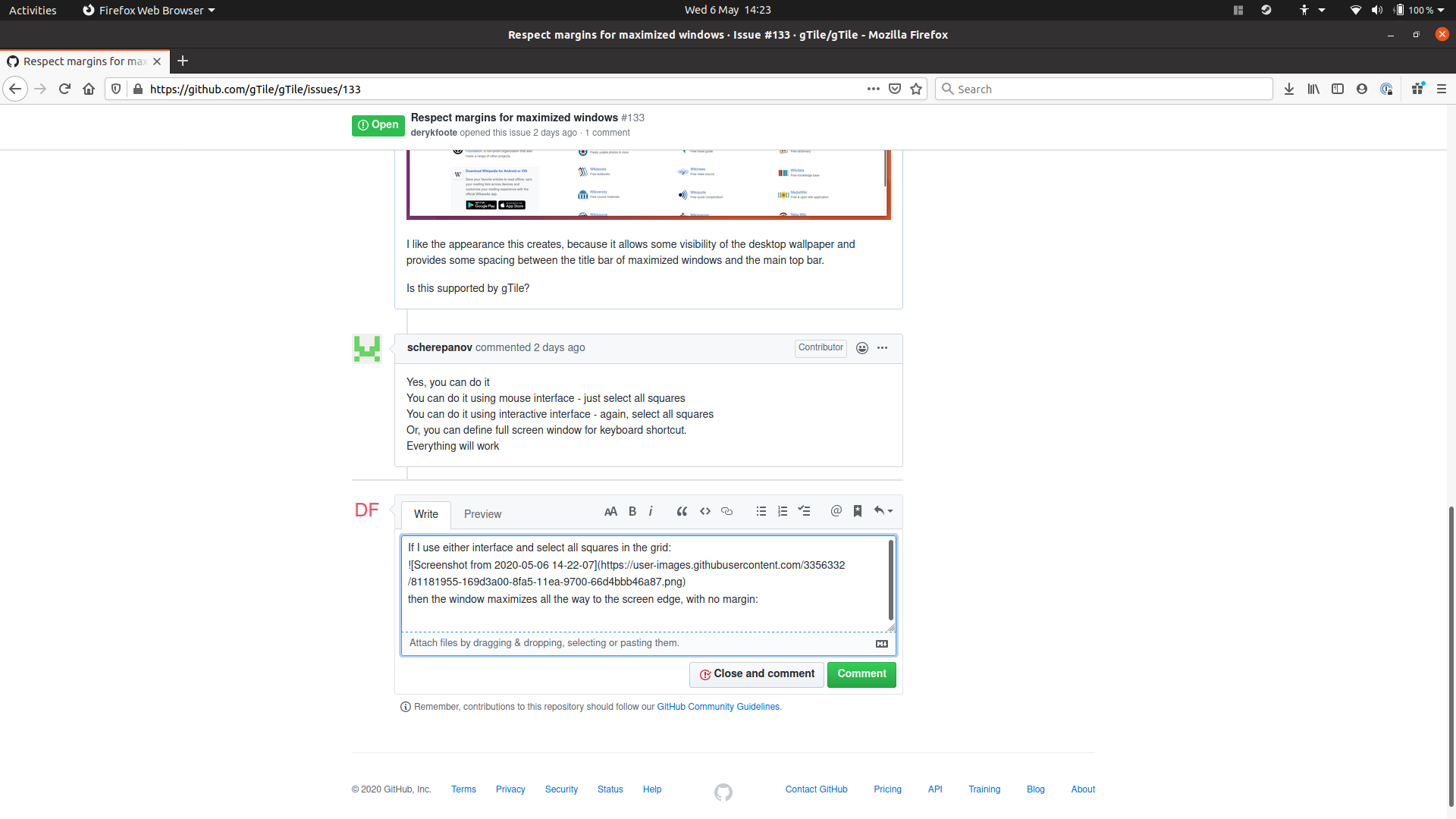Mention a user with the @ icon
Image resolution: width=1456 pixels, height=819 pixels.
point(836,511)
